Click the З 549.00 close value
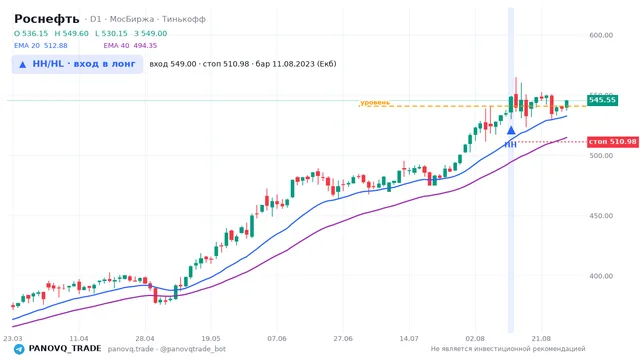This screenshot has width=640, height=360. (x=151, y=33)
